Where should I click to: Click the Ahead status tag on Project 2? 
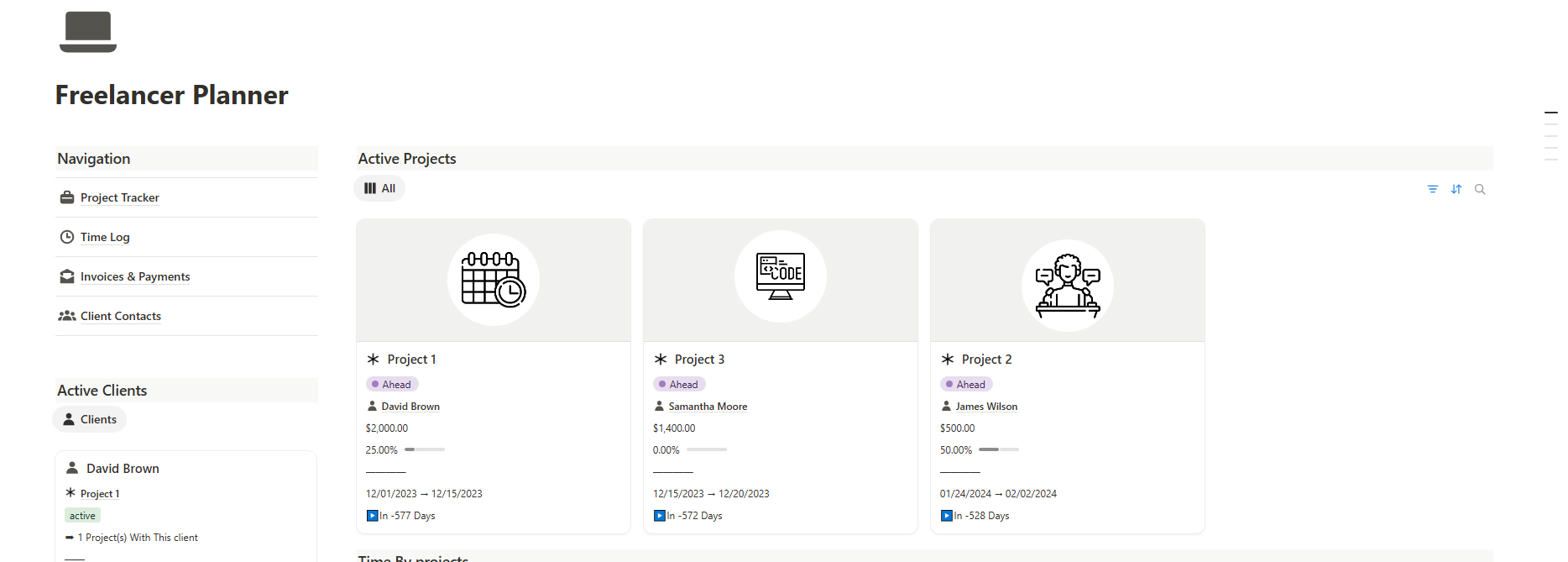[966, 384]
